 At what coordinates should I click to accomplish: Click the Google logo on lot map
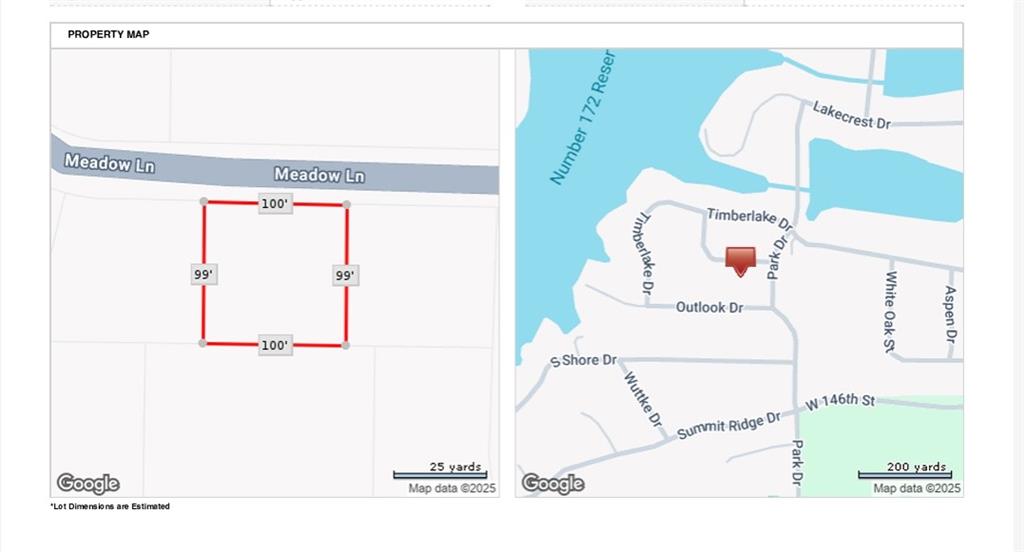(88, 484)
